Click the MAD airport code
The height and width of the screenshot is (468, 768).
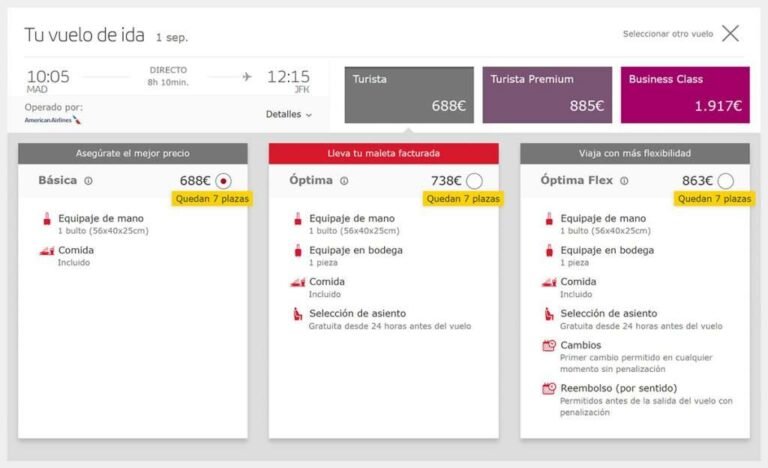pyautogui.click(x=37, y=90)
